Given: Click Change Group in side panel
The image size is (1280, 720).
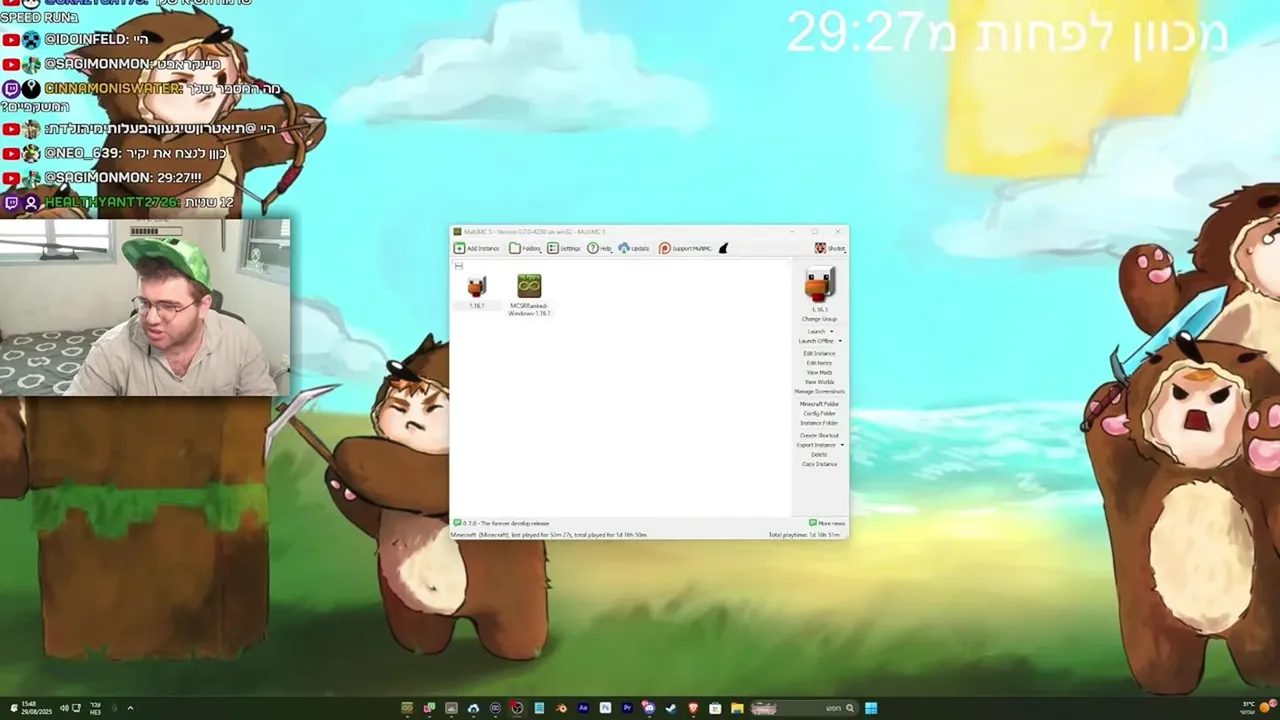Looking at the screenshot, I should click(x=819, y=319).
